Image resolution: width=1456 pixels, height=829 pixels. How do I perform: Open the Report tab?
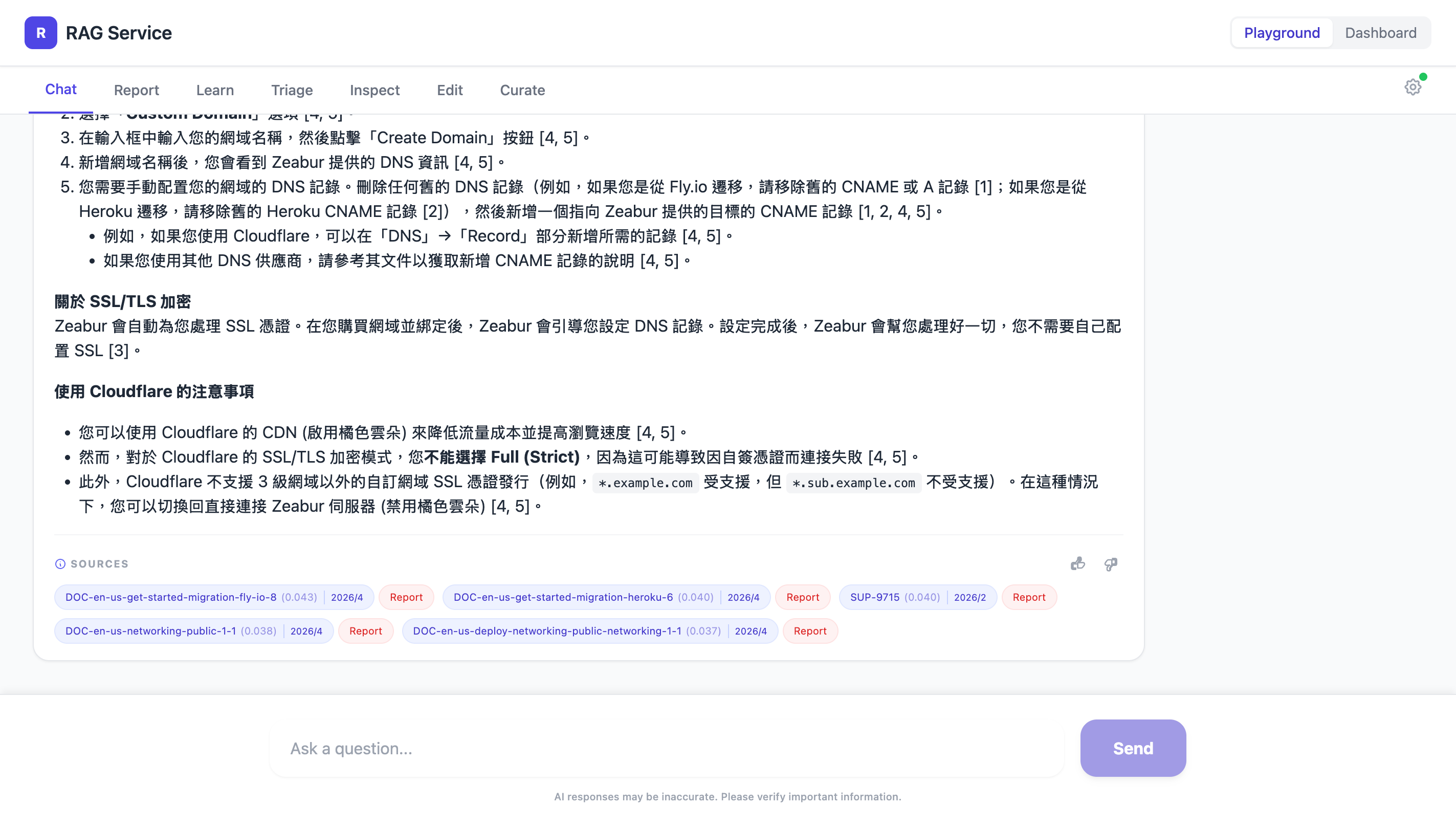pos(136,90)
